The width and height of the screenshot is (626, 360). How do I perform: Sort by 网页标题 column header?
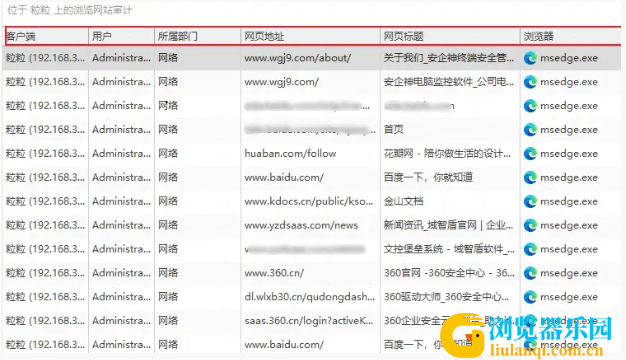[x=450, y=36]
